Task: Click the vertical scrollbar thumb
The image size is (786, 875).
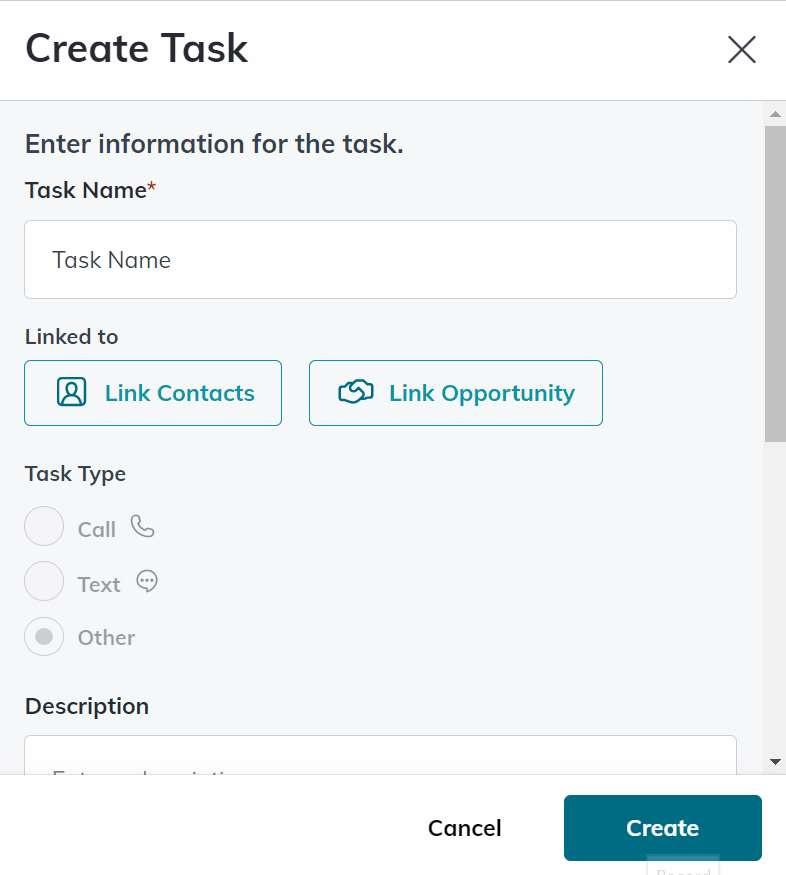Action: (x=775, y=282)
